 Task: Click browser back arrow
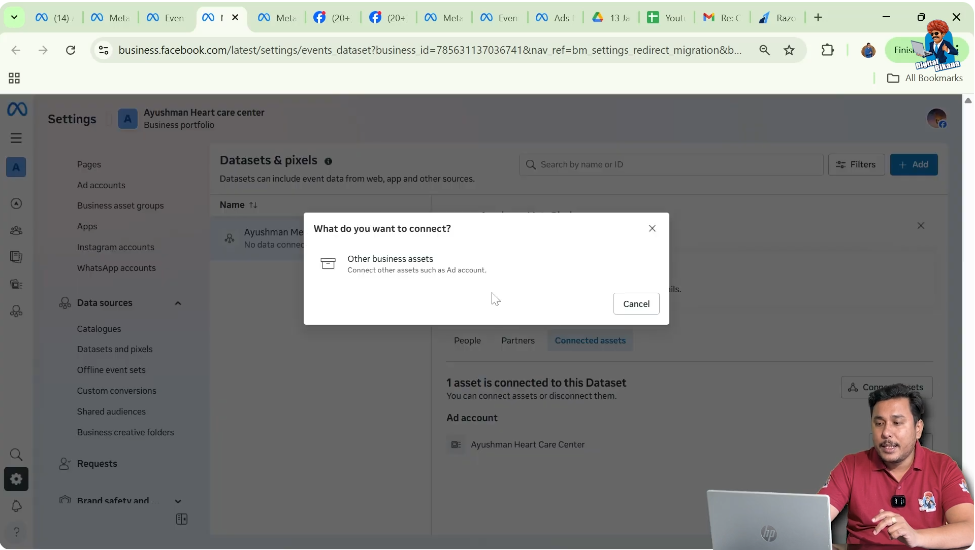point(16,50)
